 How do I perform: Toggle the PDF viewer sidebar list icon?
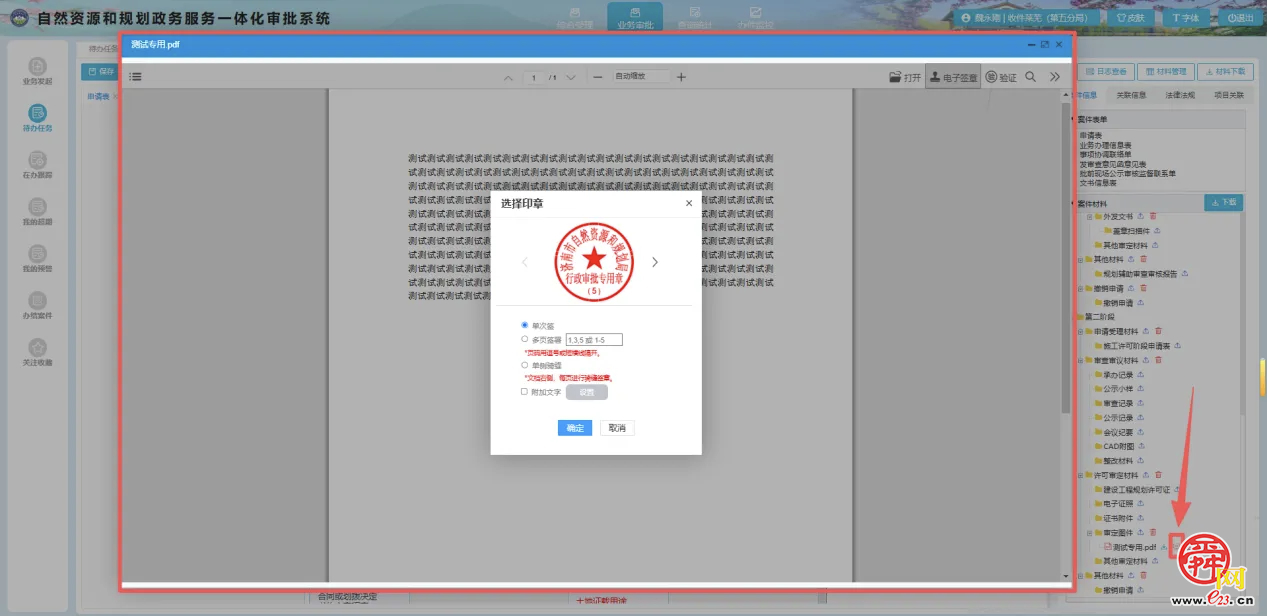pyautogui.click(x=135, y=77)
